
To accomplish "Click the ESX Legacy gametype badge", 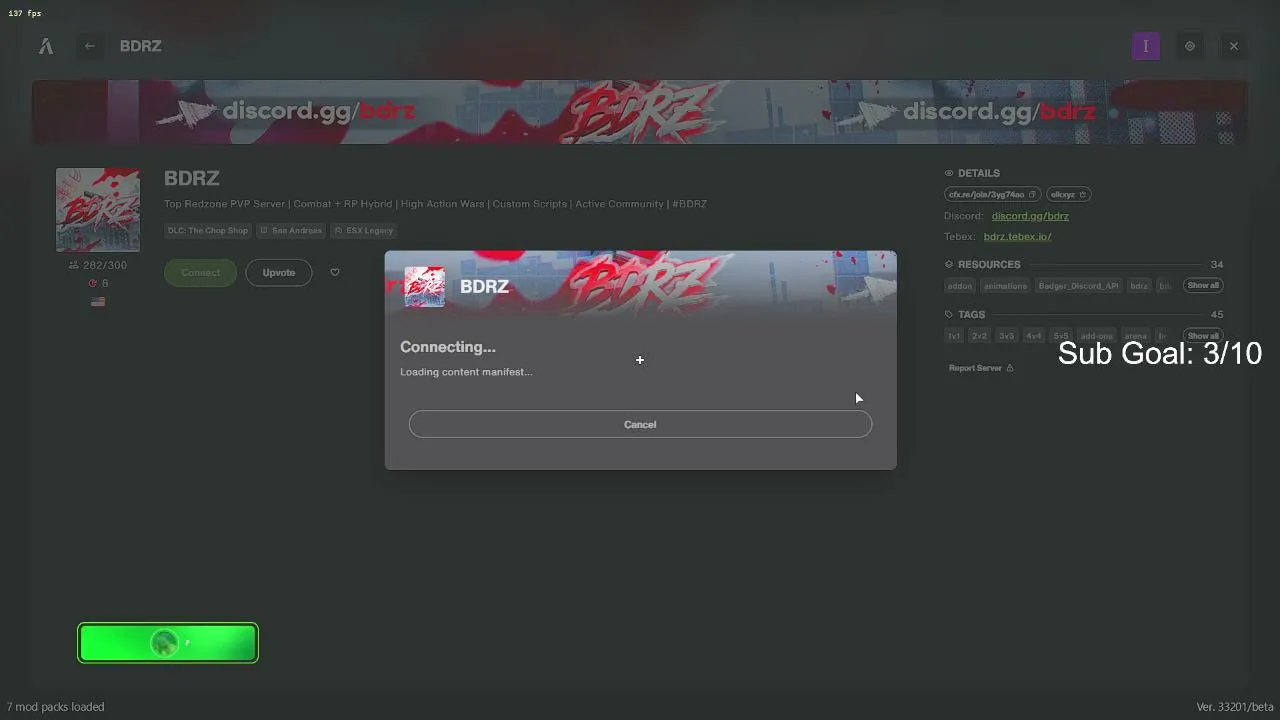I will 364,230.
